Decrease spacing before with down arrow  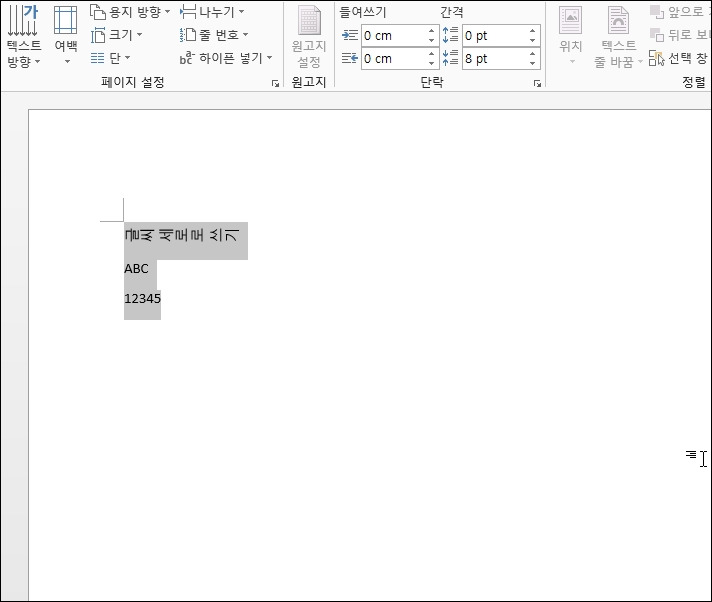click(533, 40)
